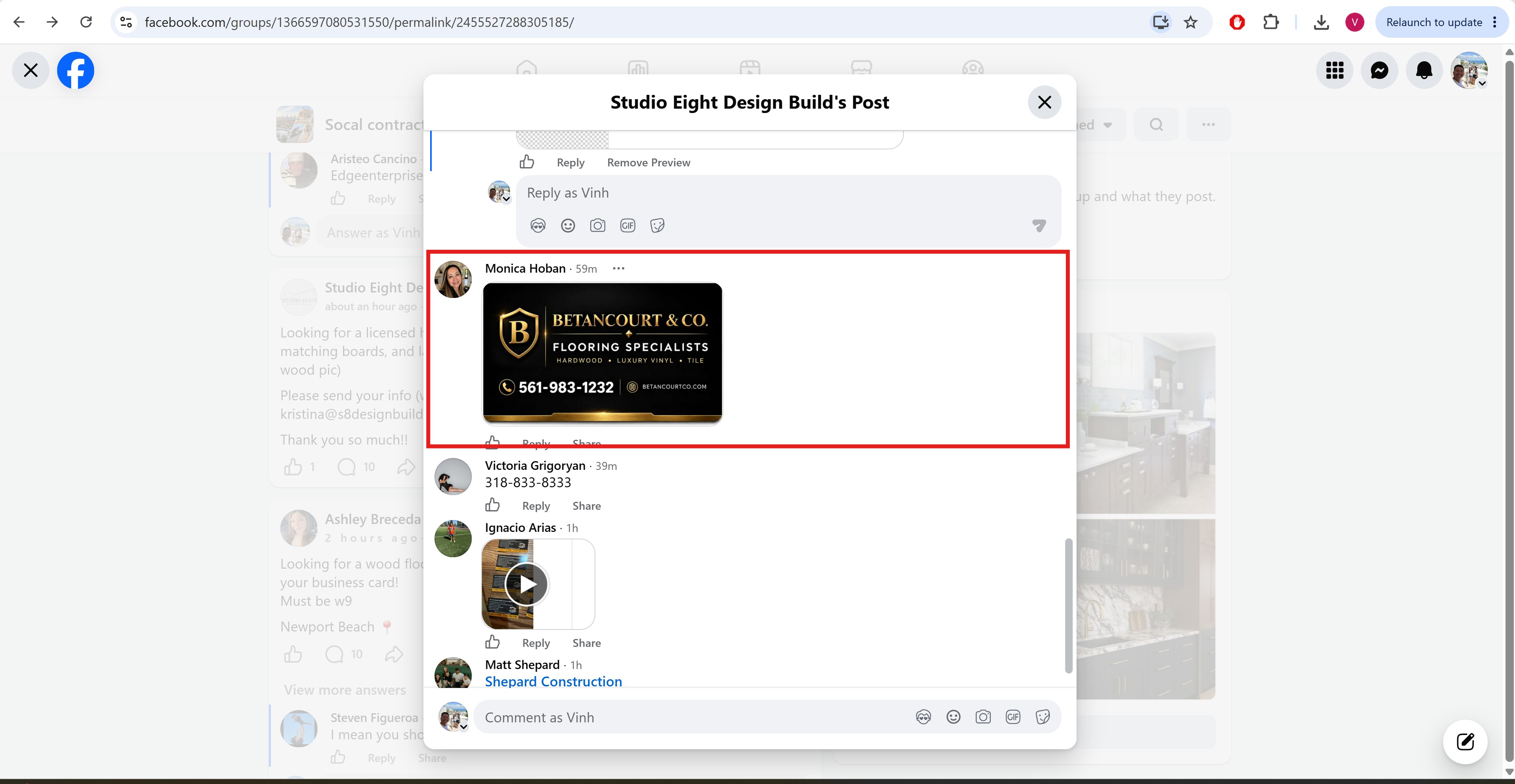
Task: Open Matt Shepard's profile name
Action: coord(521,665)
